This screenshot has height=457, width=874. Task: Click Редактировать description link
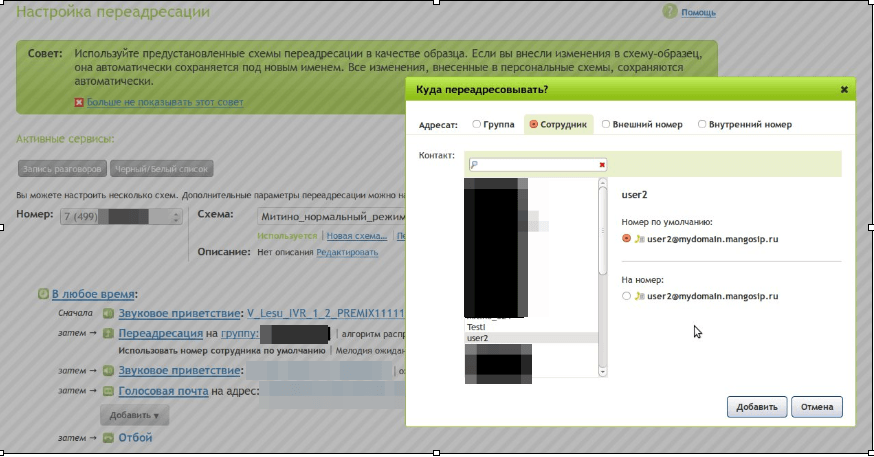pos(347,252)
